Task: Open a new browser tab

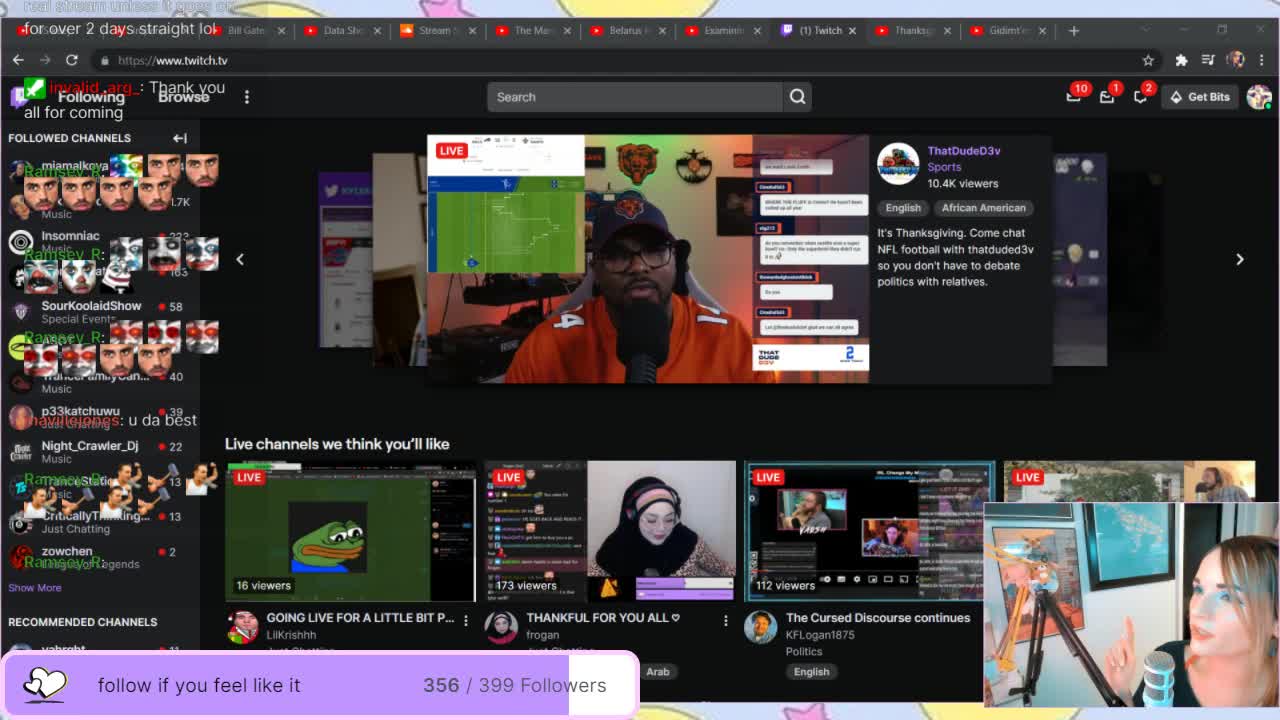Action: pos(1073,30)
